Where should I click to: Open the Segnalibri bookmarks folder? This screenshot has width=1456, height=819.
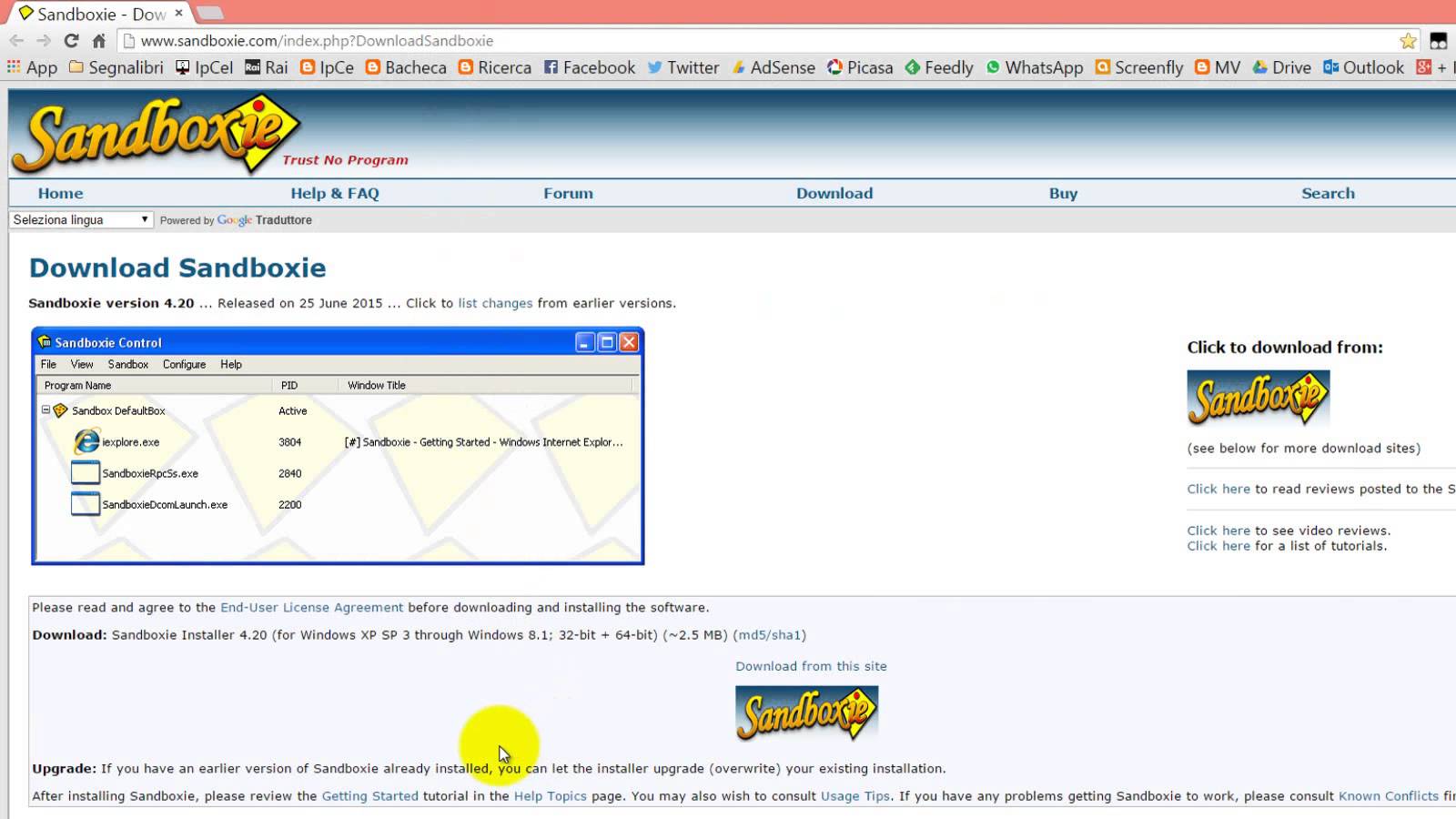point(116,67)
